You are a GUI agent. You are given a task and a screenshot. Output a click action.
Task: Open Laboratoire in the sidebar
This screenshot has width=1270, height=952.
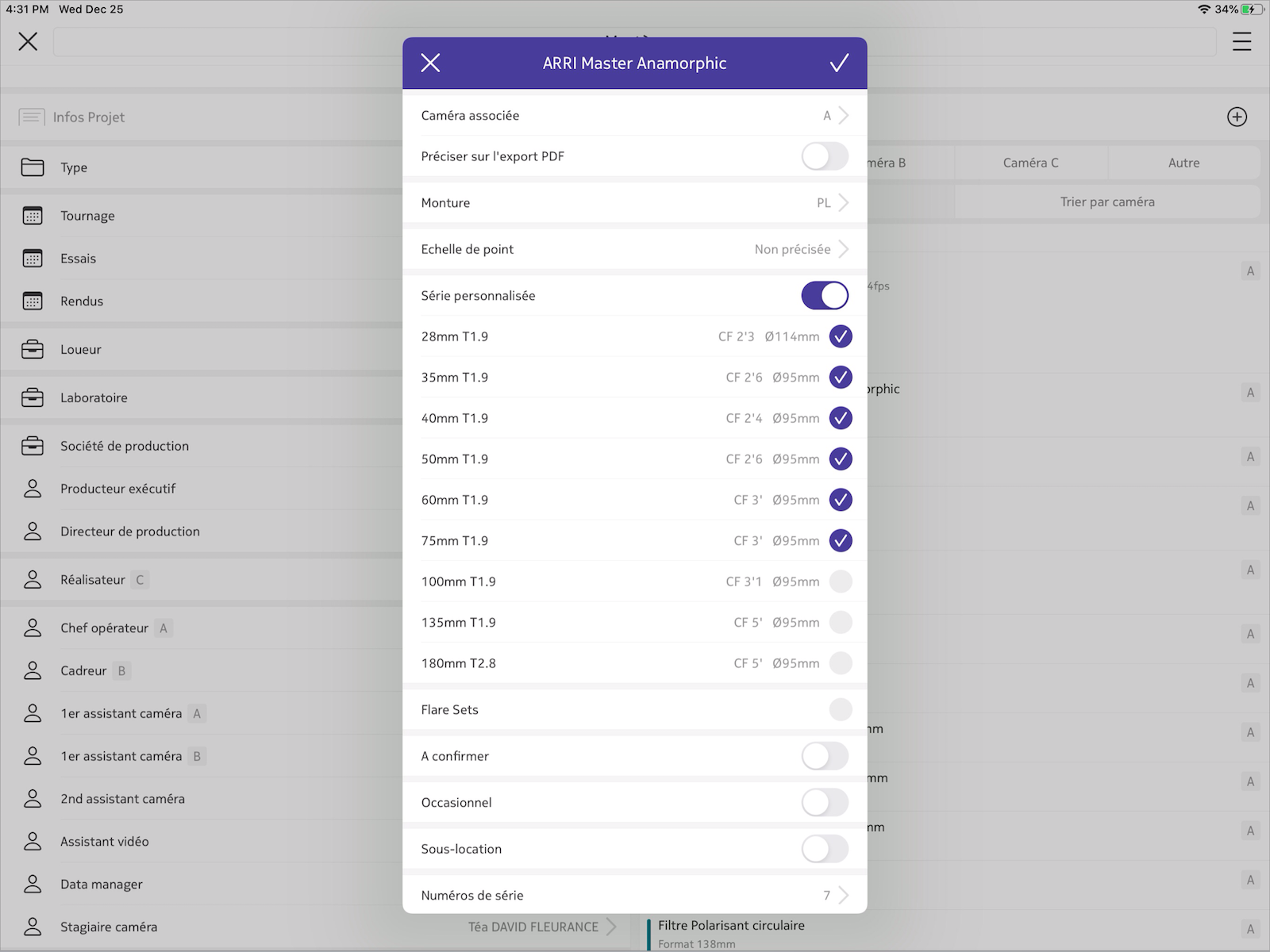[202, 398]
